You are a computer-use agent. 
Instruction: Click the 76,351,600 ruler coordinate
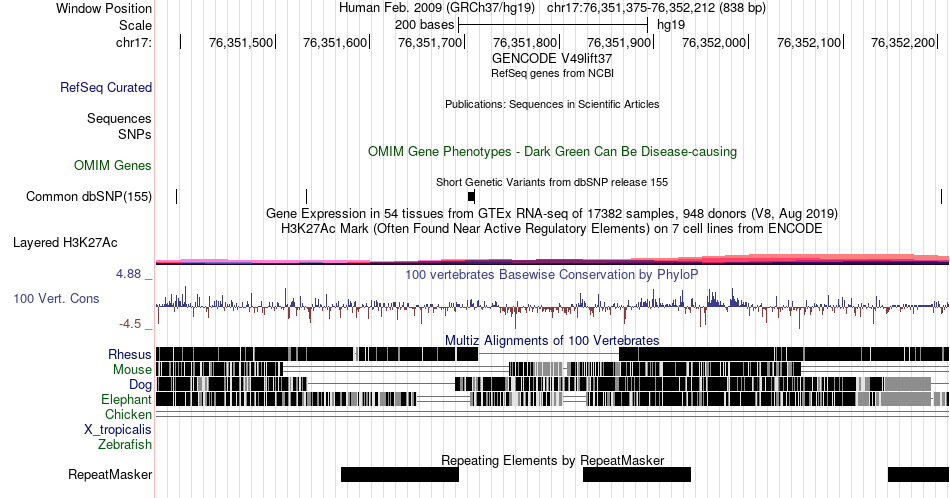pos(335,42)
